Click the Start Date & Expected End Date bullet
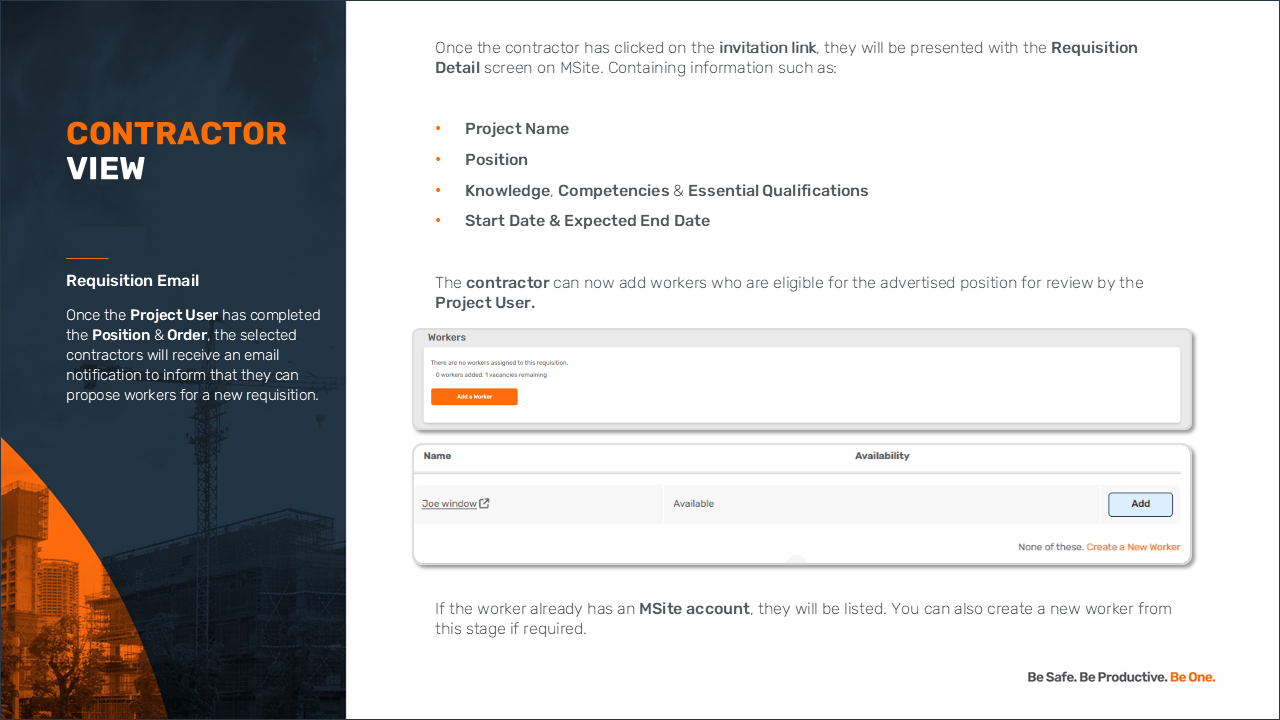This screenshot has height=720, width=1280. tap(587, 221)
